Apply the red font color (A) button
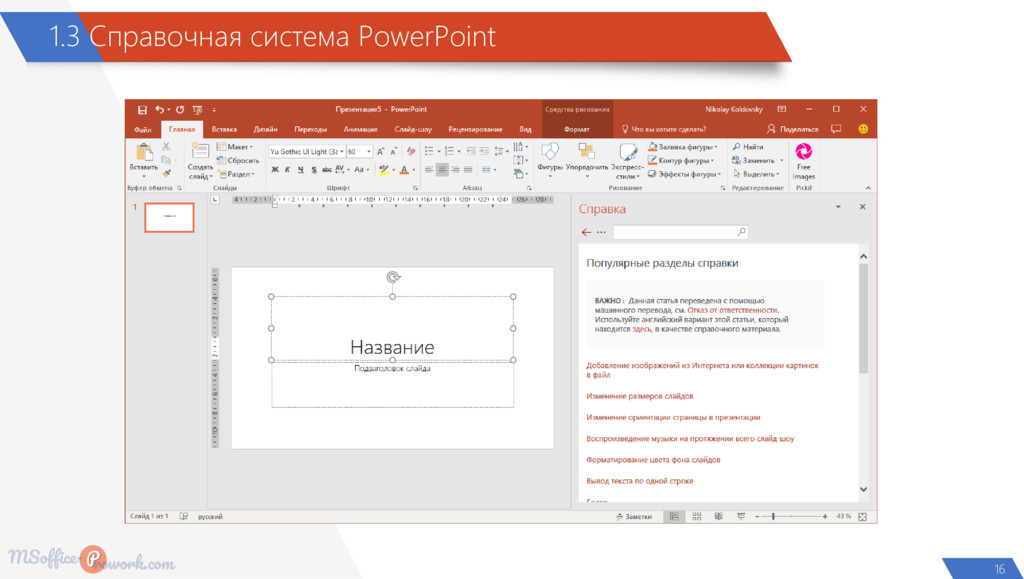This screenshot has height=579, width=1024. click(404, 170)
